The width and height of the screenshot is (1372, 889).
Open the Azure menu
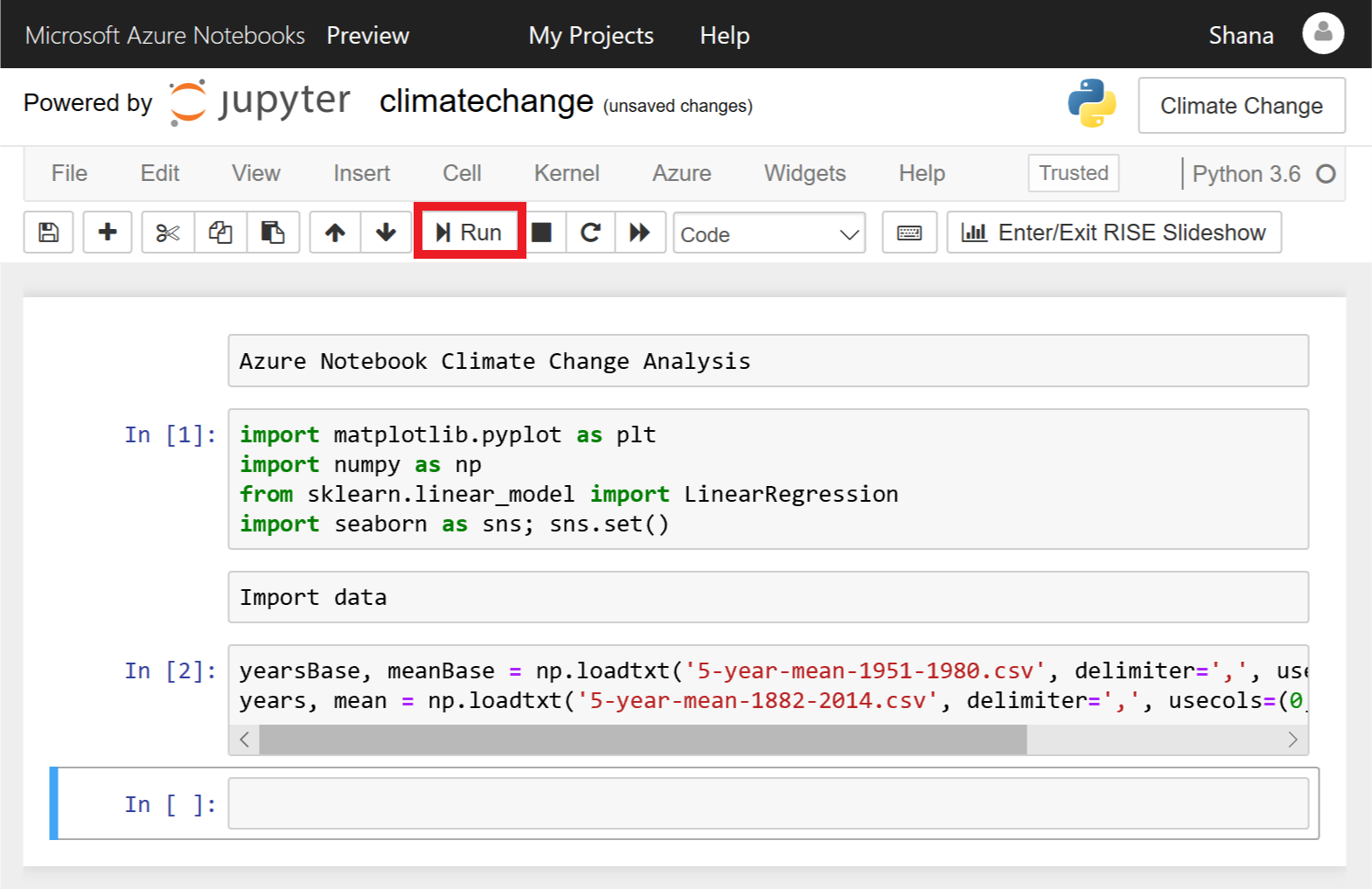682,173
